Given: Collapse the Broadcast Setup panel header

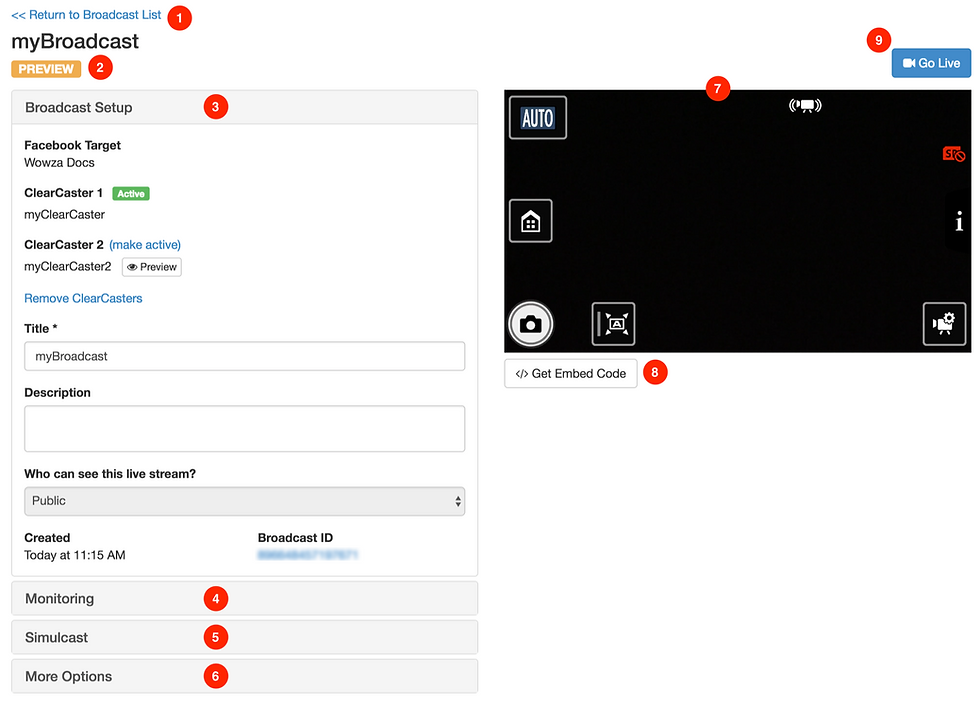Looking at the screenshot, I should (x=244, y=107).
